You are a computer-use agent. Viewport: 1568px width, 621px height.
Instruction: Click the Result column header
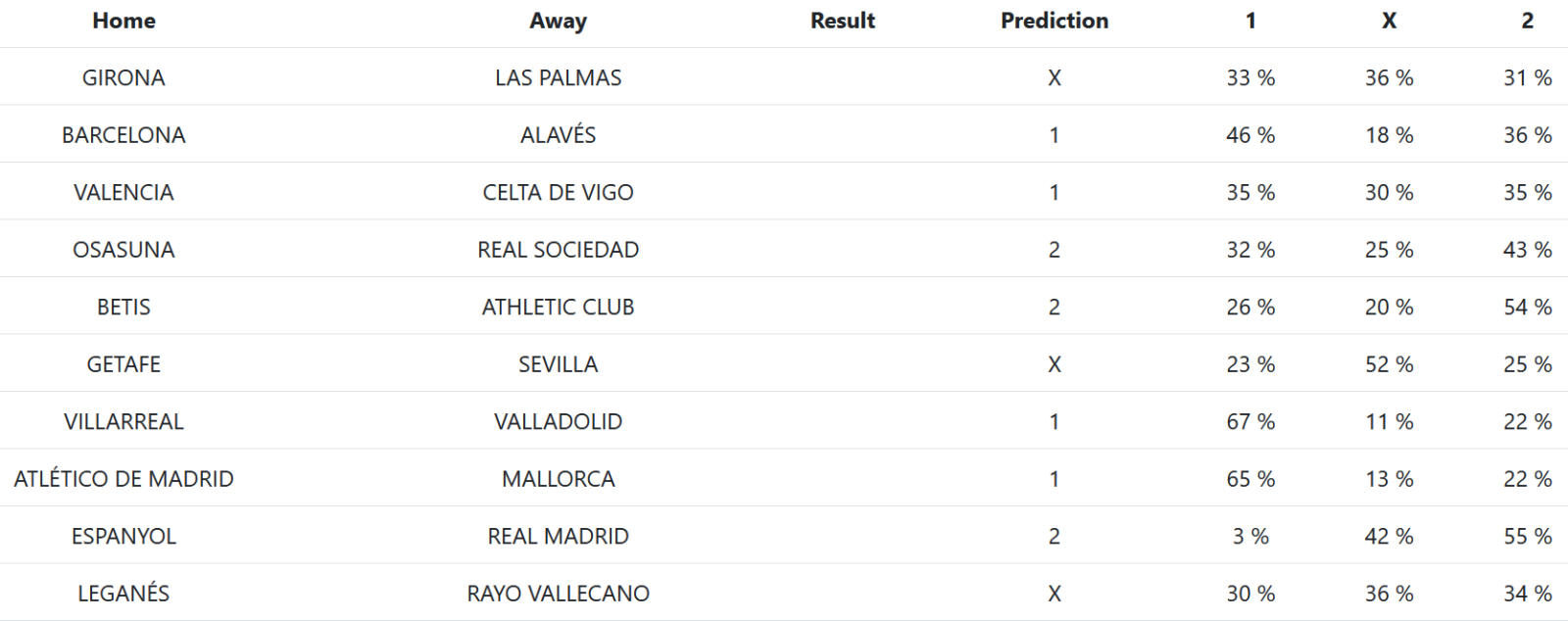pyautogui.click(x=842, y=21)
